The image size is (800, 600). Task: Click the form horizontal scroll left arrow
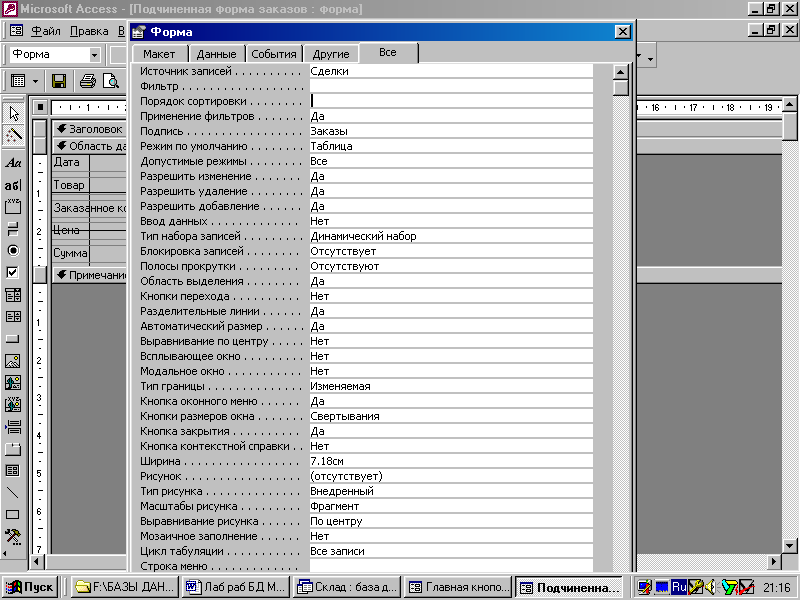(x=36, y=562)
